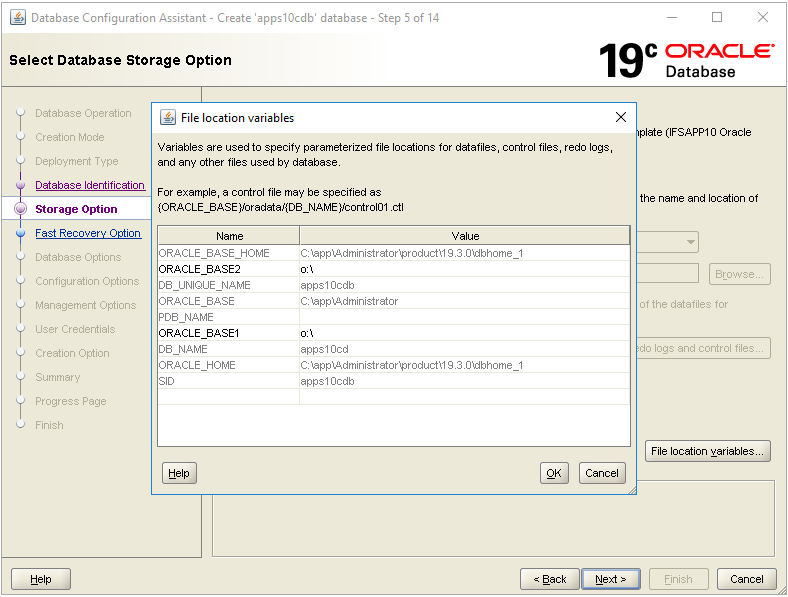
Task: Cancel the database configuration wizard
Action: (746, 579)
